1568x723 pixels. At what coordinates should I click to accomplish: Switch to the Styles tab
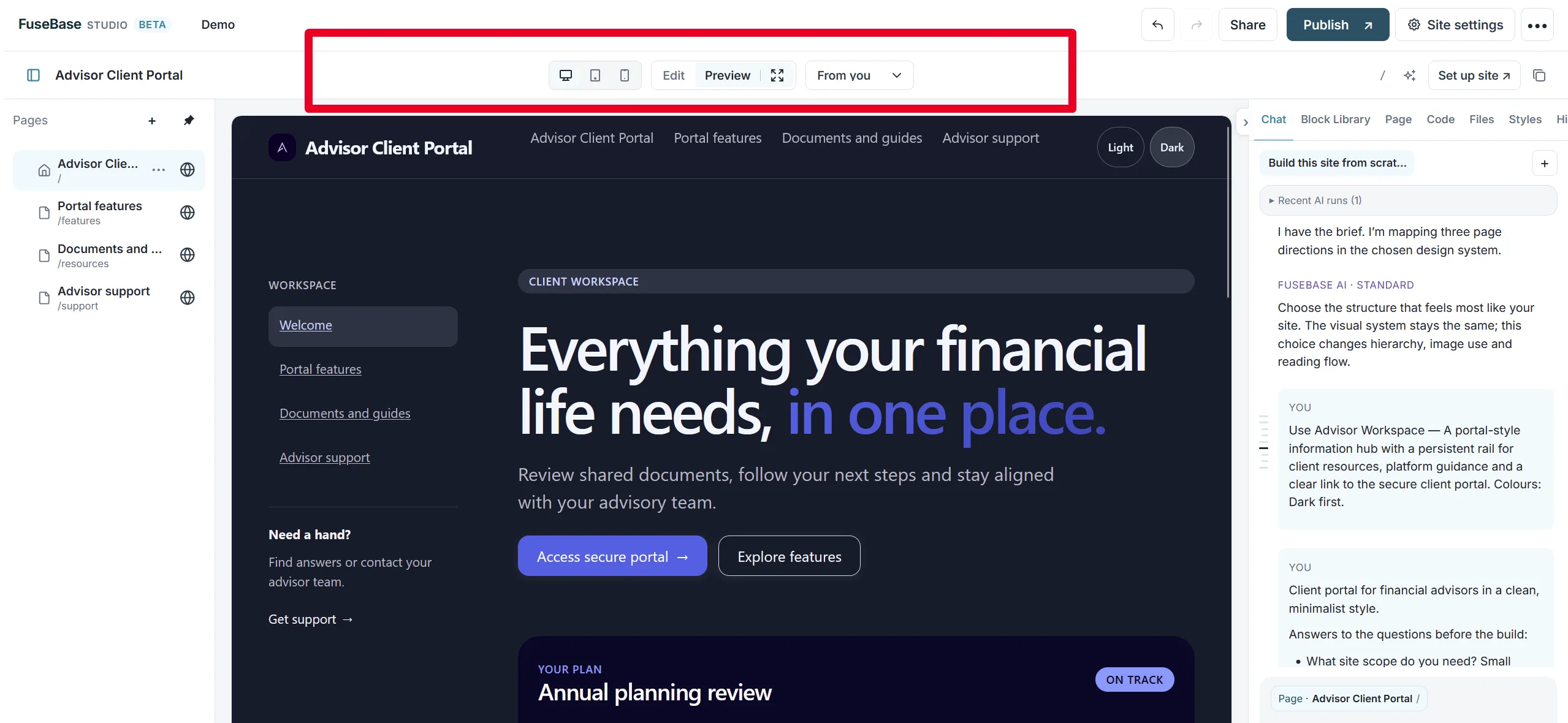point(1525,119)
